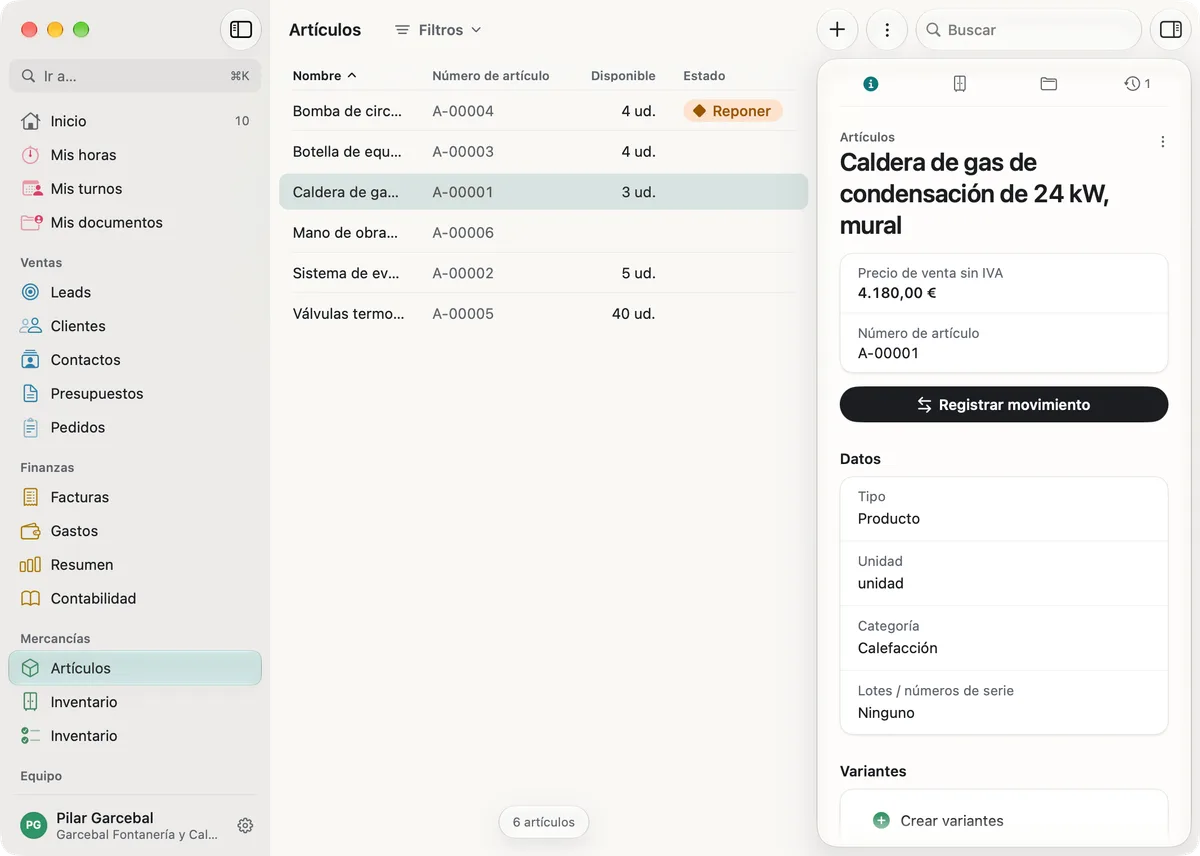This screenshot has width=1200, height=856.
Task: Go to Mis horas
Action: [x=135, y=155]
